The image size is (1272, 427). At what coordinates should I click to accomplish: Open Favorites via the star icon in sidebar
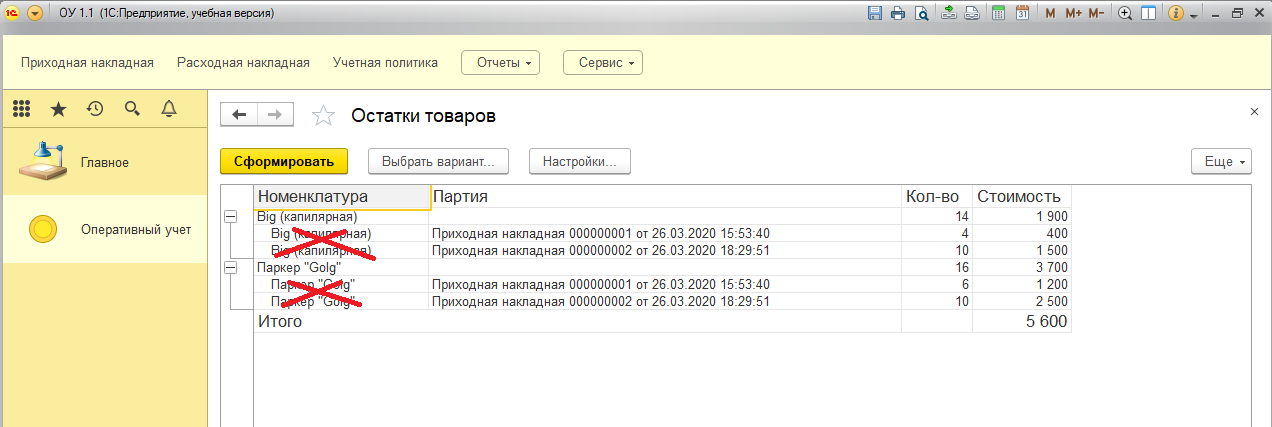coord(58,109)
